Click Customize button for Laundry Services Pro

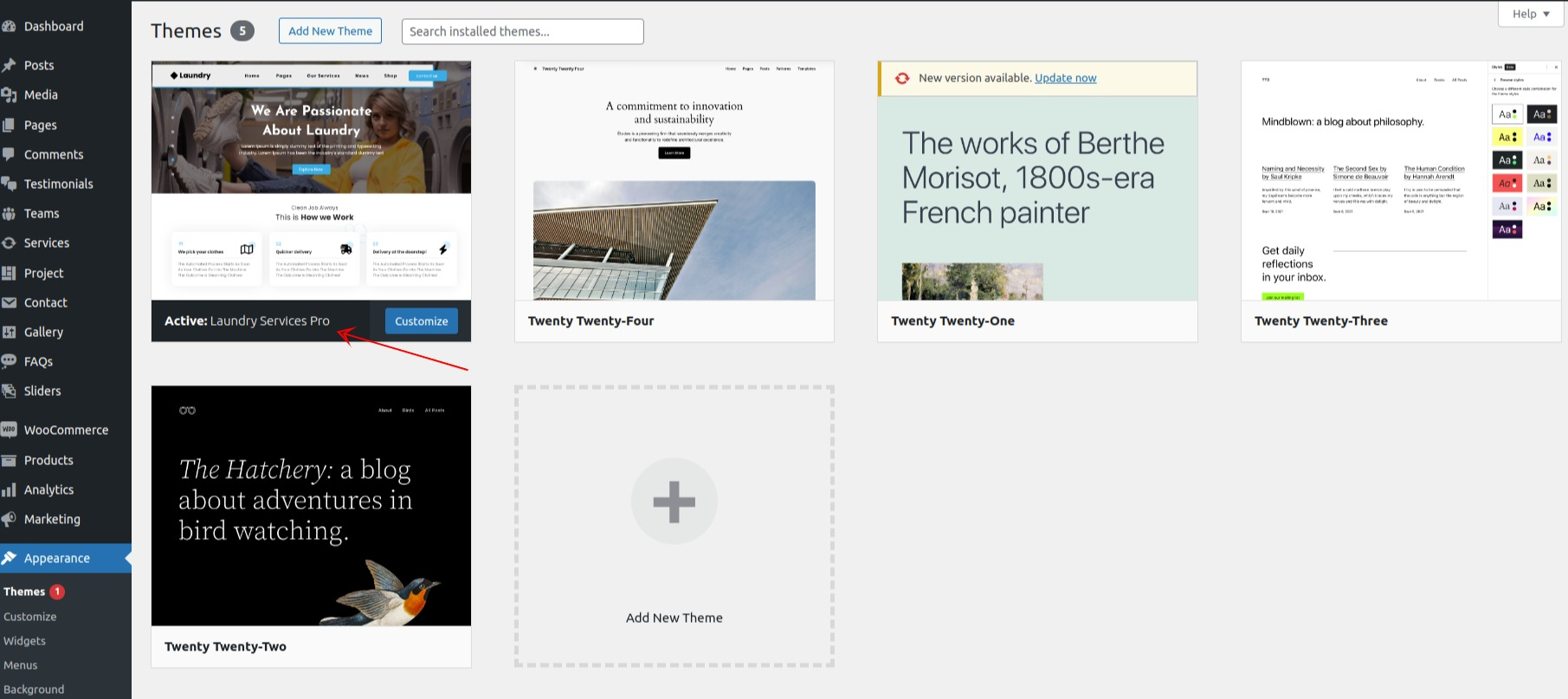coord(421,321)
